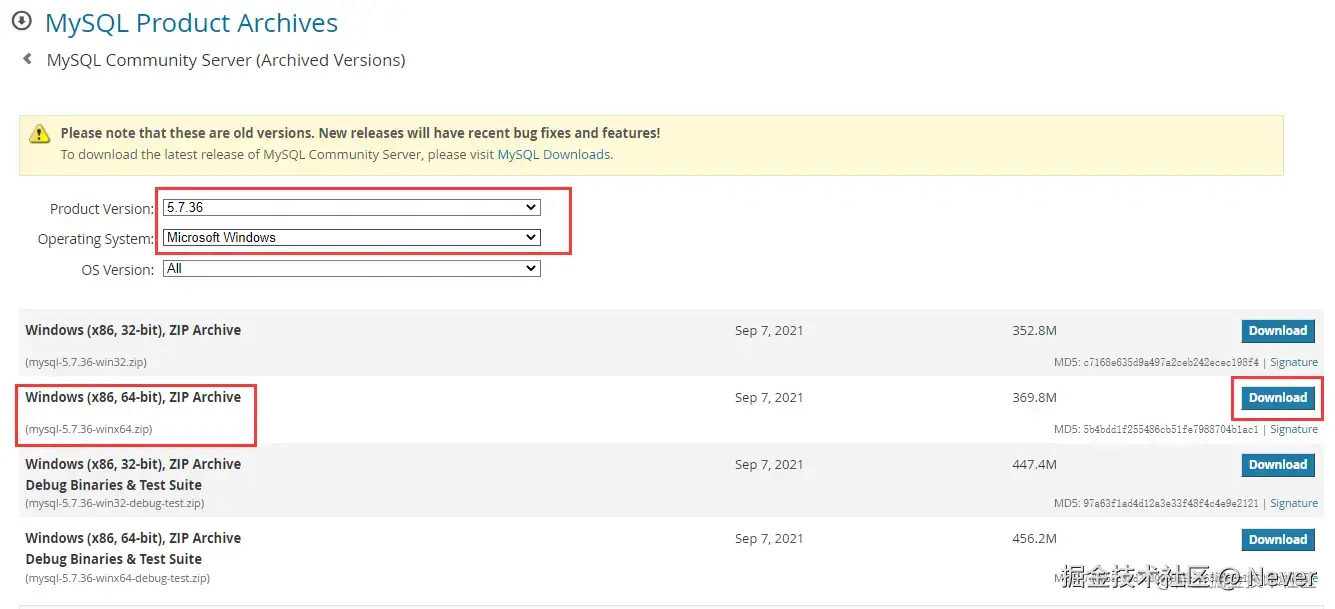Follow the MySQL Downloads link in the notice
Screen dimensions: 1335x609
point(553,155)
